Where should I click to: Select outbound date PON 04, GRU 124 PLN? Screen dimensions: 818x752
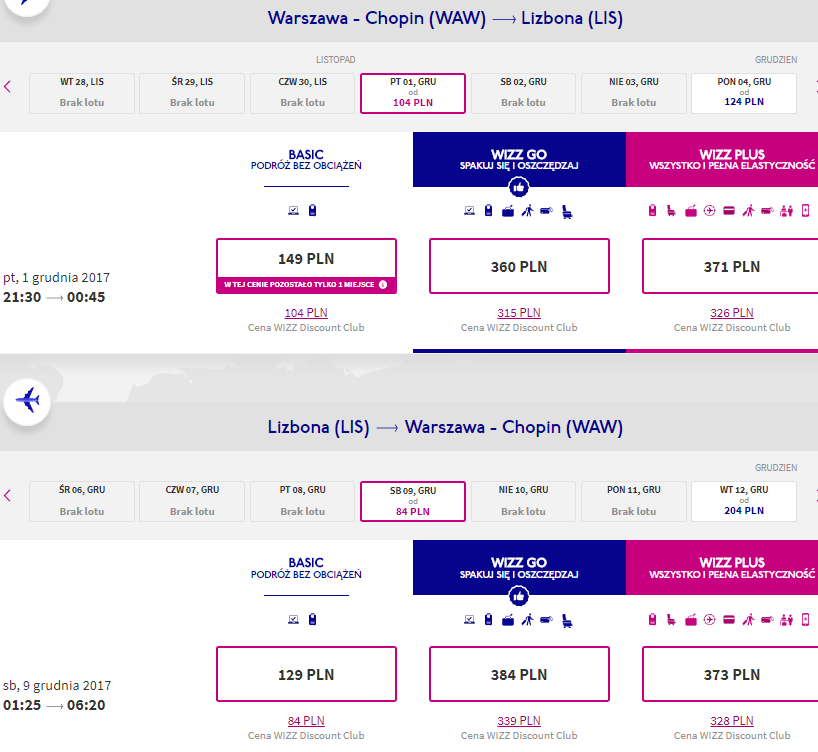pos(744,93)
